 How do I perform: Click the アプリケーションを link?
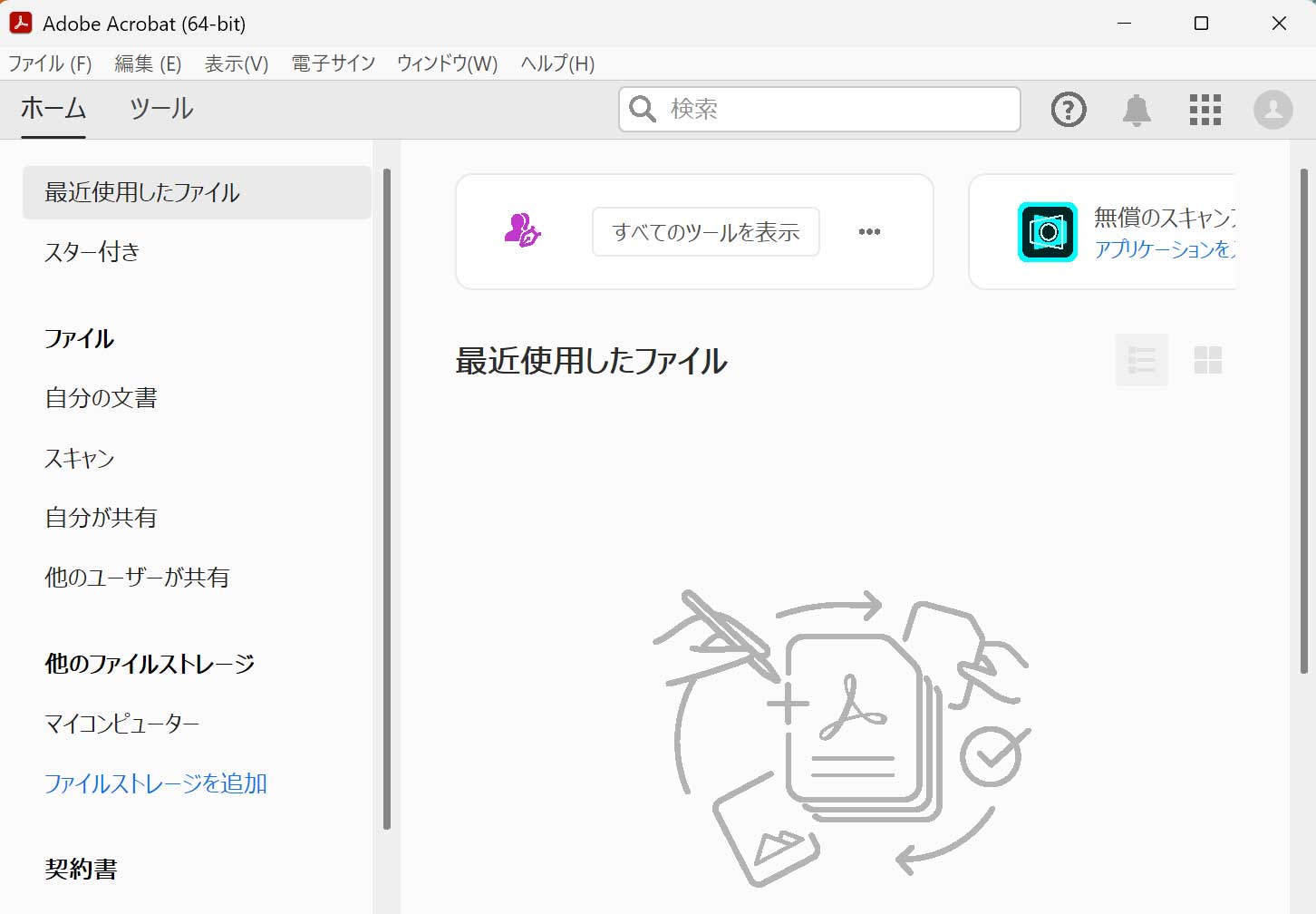coord(1165,249)
